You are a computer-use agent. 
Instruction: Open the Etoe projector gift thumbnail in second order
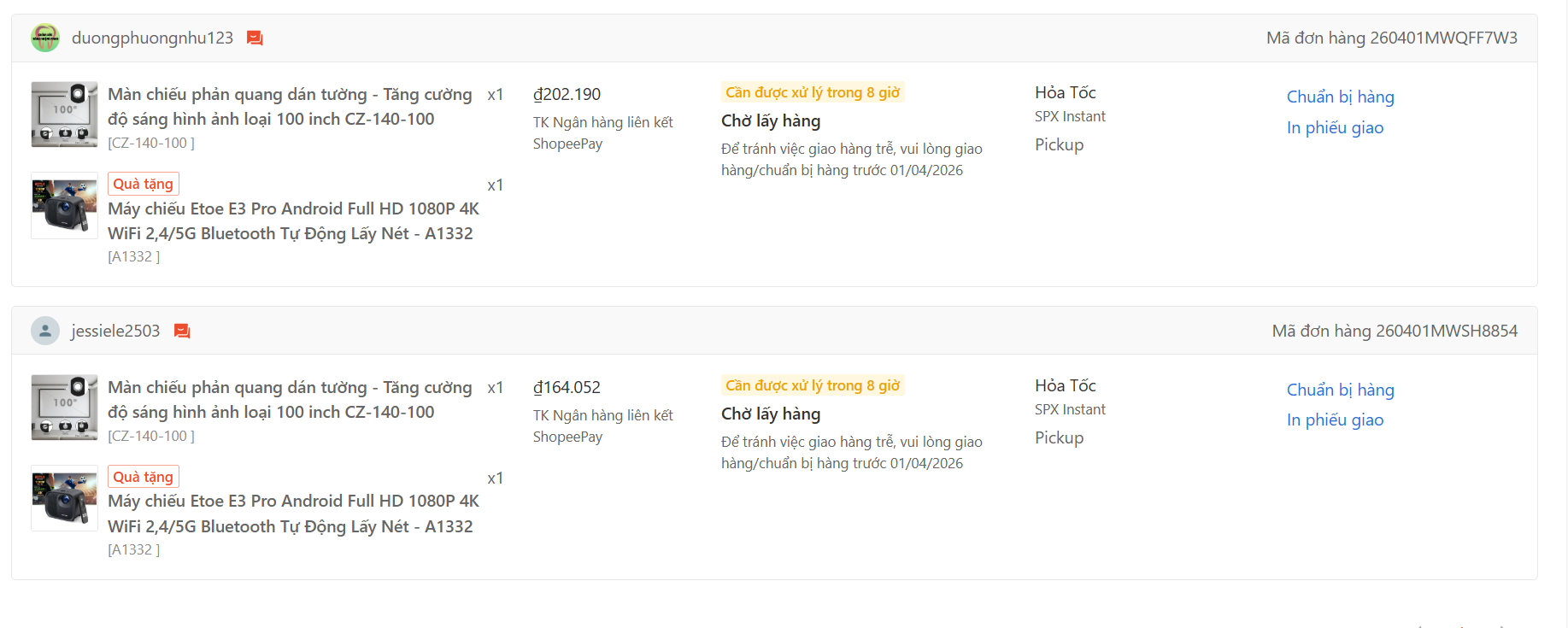(x=64, y=498)
